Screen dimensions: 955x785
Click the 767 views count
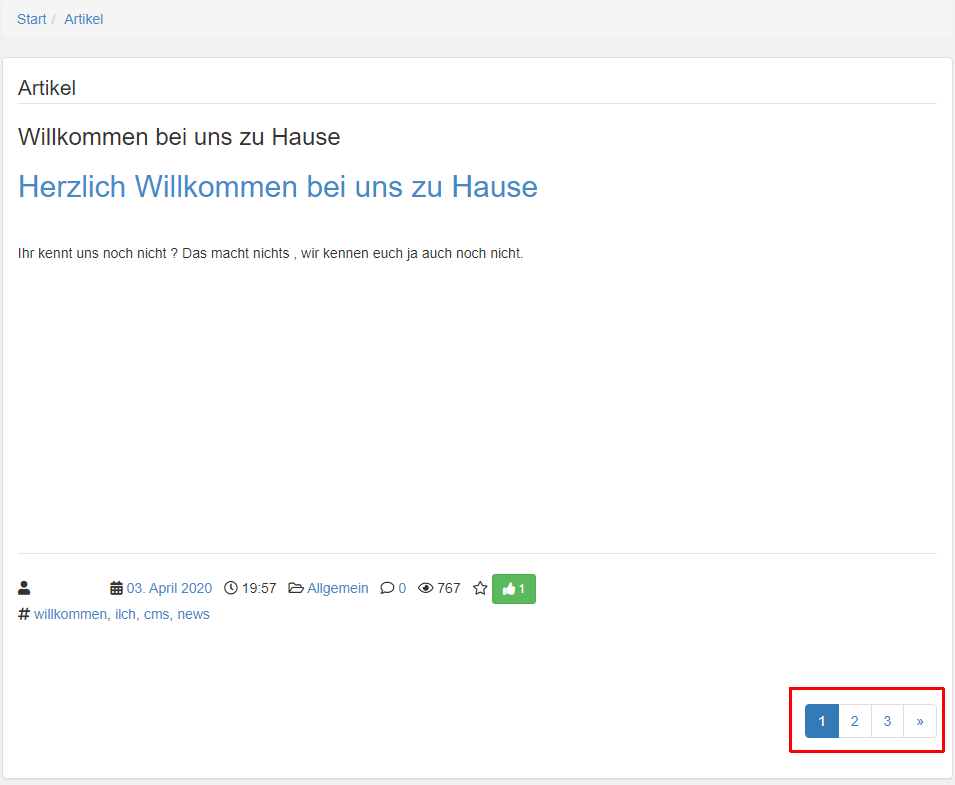[x=449, y=588]
